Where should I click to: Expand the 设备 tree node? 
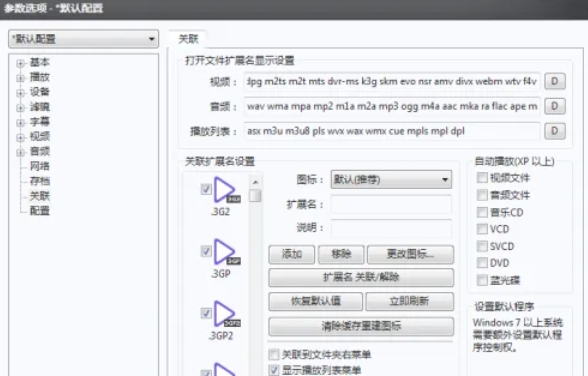[21, 93]
